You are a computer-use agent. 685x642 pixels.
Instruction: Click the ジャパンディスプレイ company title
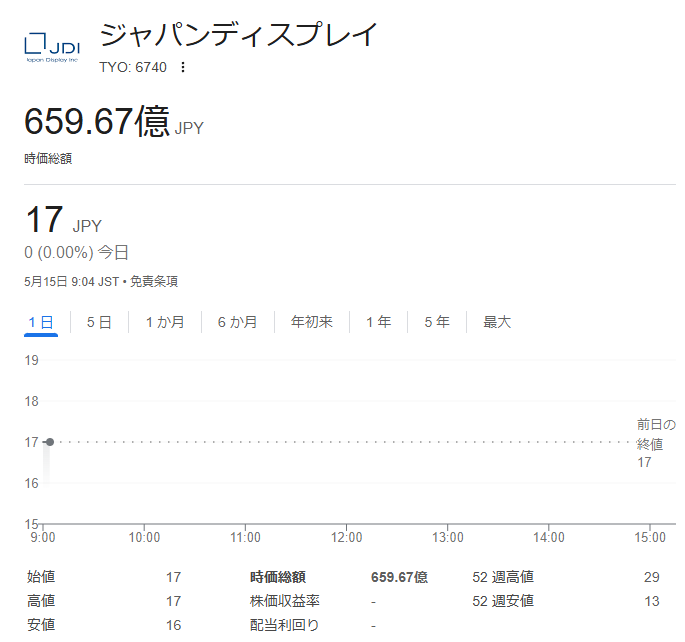[238, 35]
